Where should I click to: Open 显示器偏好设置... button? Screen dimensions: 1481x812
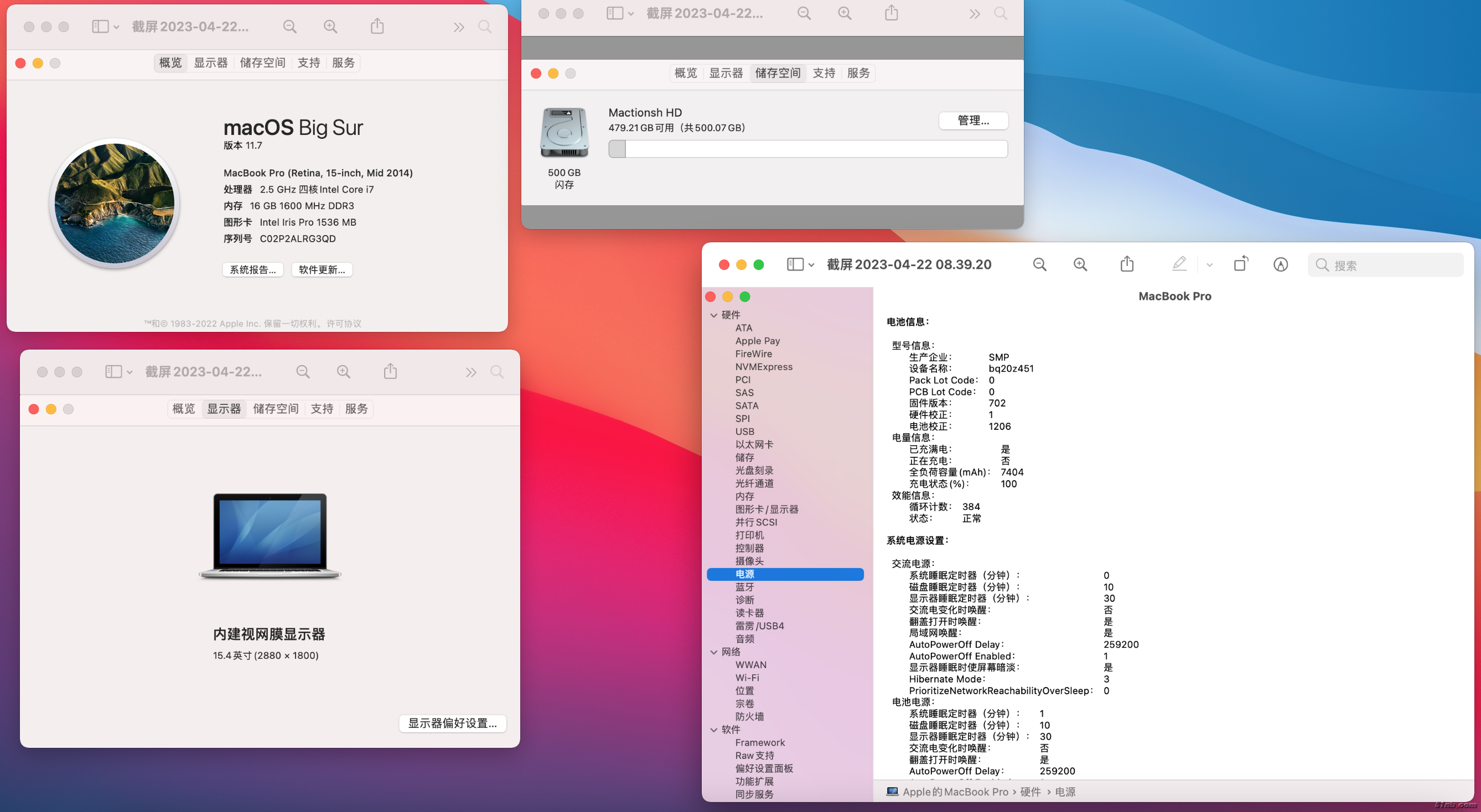(453, 723)
